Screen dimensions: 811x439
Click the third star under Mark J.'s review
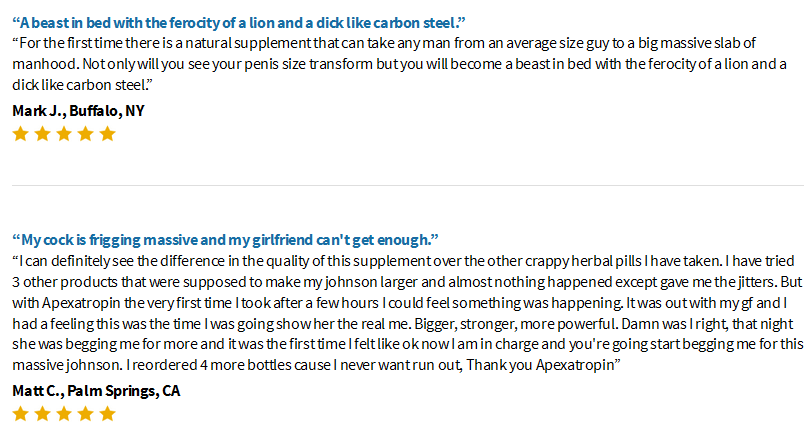click(64, 134)
